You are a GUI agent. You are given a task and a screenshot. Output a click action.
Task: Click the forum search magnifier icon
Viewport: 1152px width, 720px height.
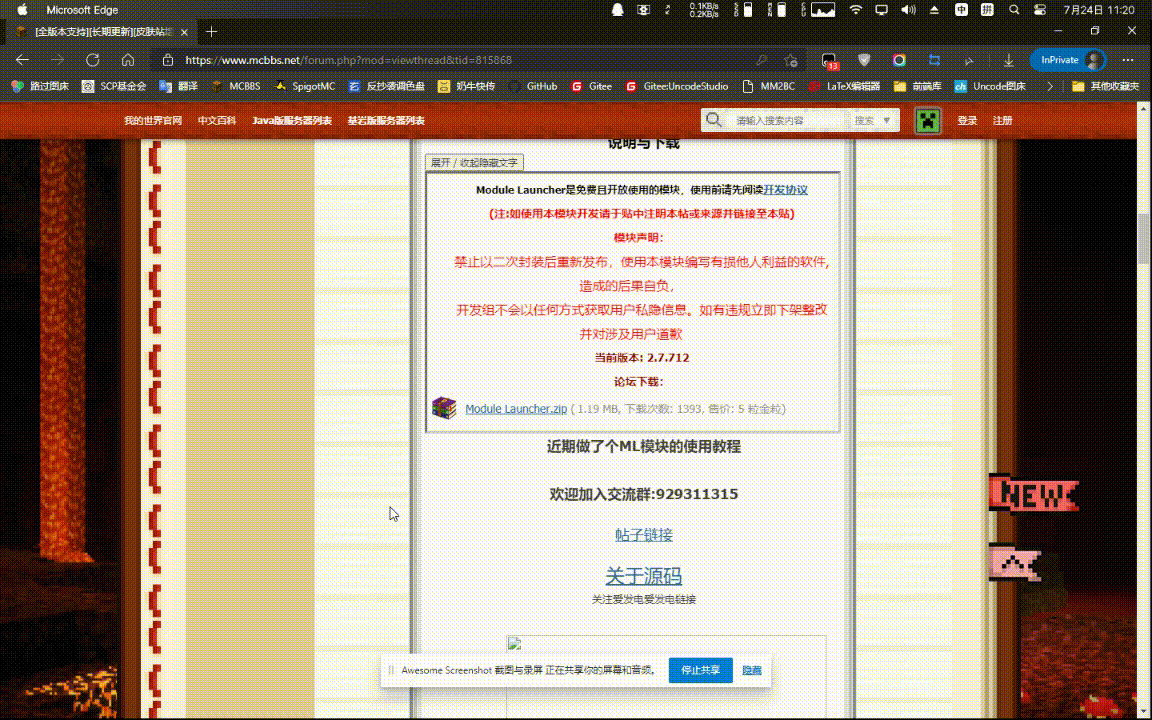coord(713,120)
